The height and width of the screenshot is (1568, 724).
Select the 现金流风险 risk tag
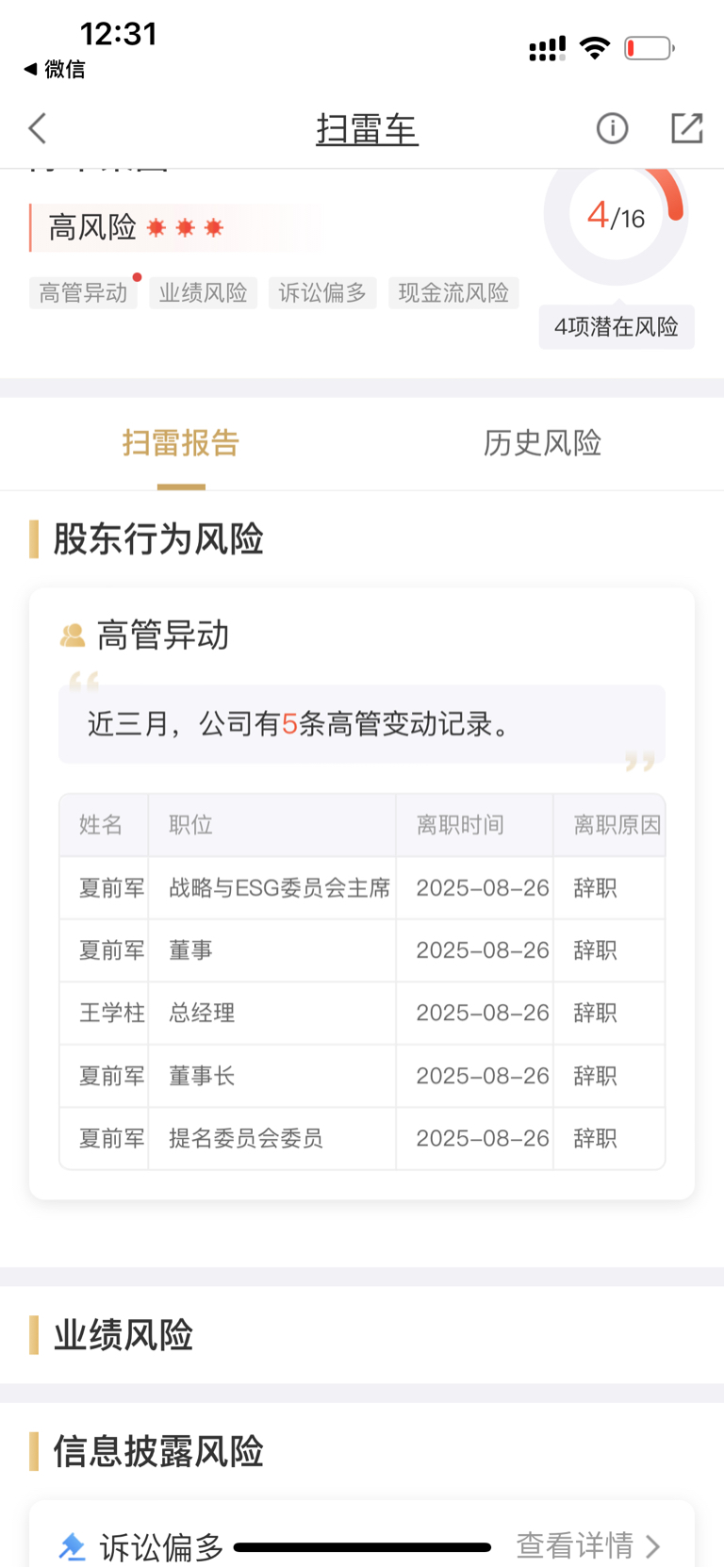click(x=453, y=293)
